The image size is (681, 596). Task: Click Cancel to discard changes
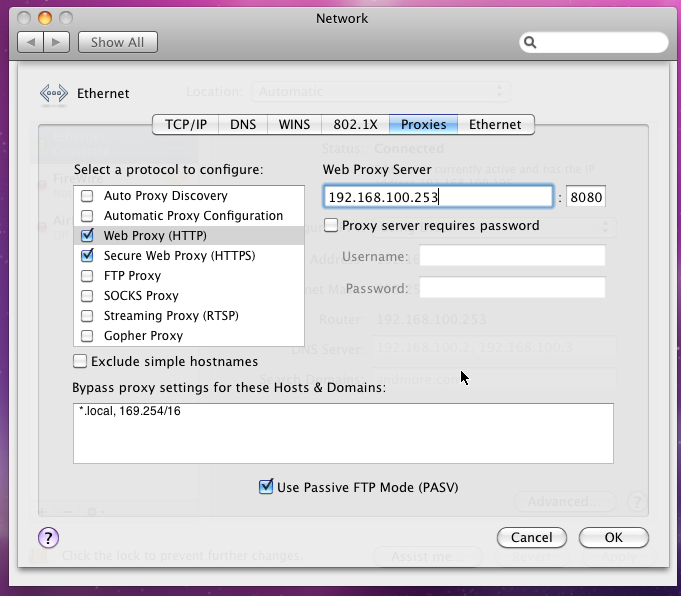coord(531,537)
